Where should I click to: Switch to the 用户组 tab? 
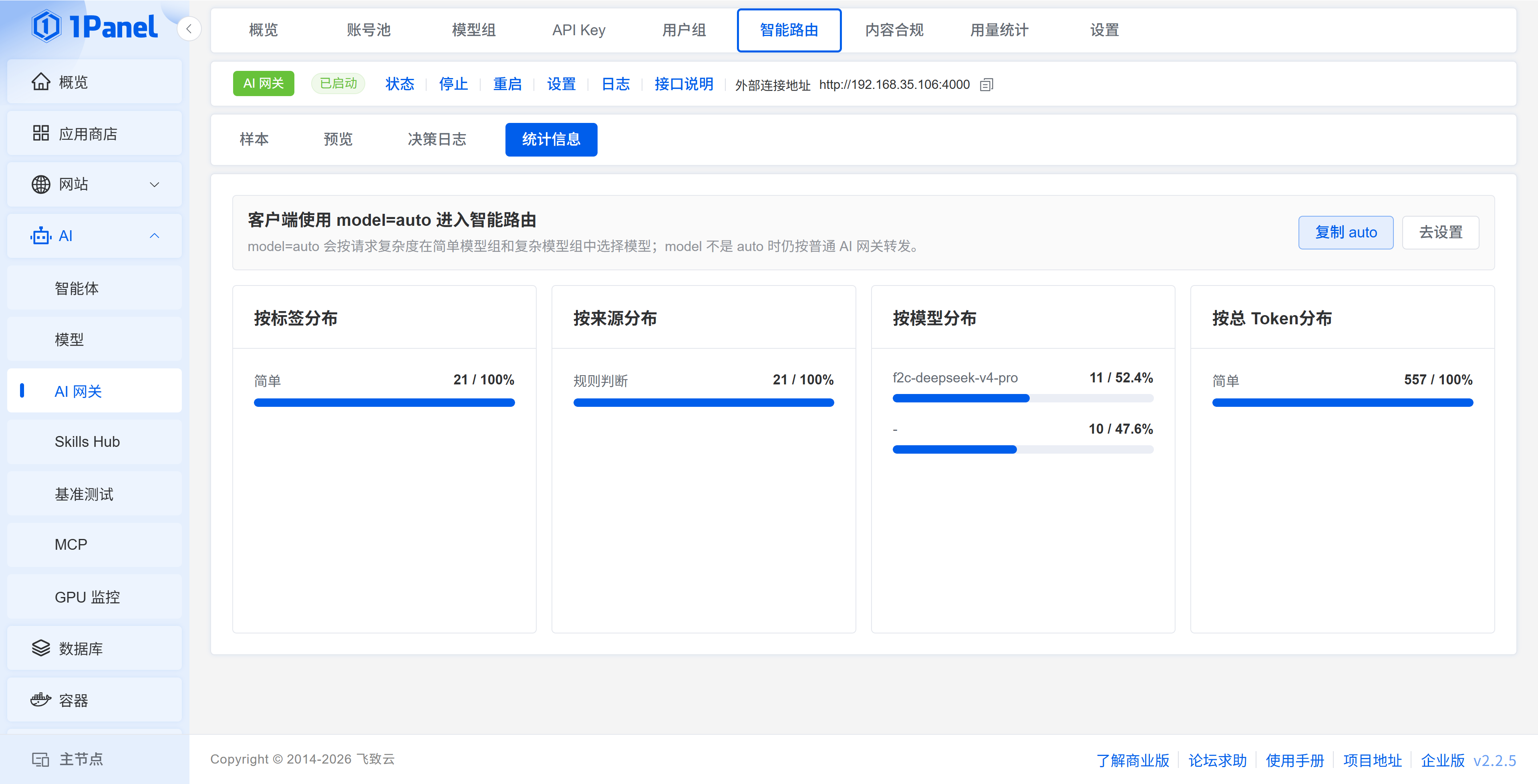[x=684, y=30]
